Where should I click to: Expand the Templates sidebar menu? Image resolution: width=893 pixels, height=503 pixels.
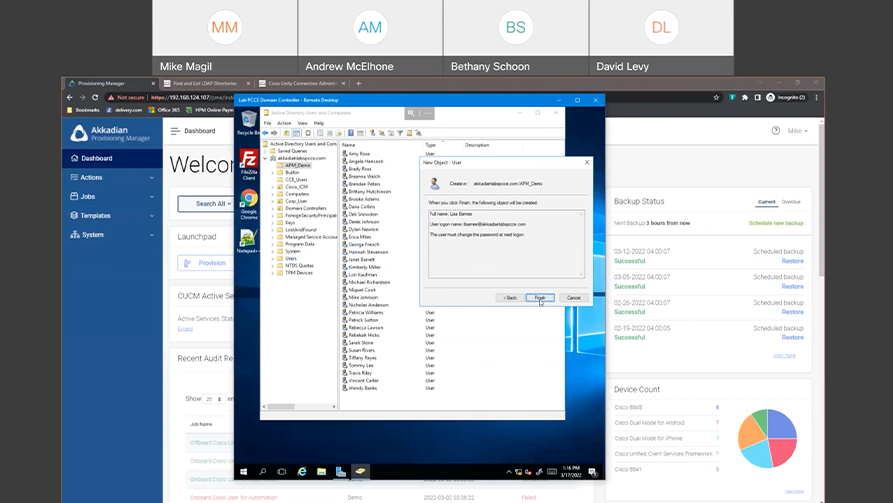(112, 216)
